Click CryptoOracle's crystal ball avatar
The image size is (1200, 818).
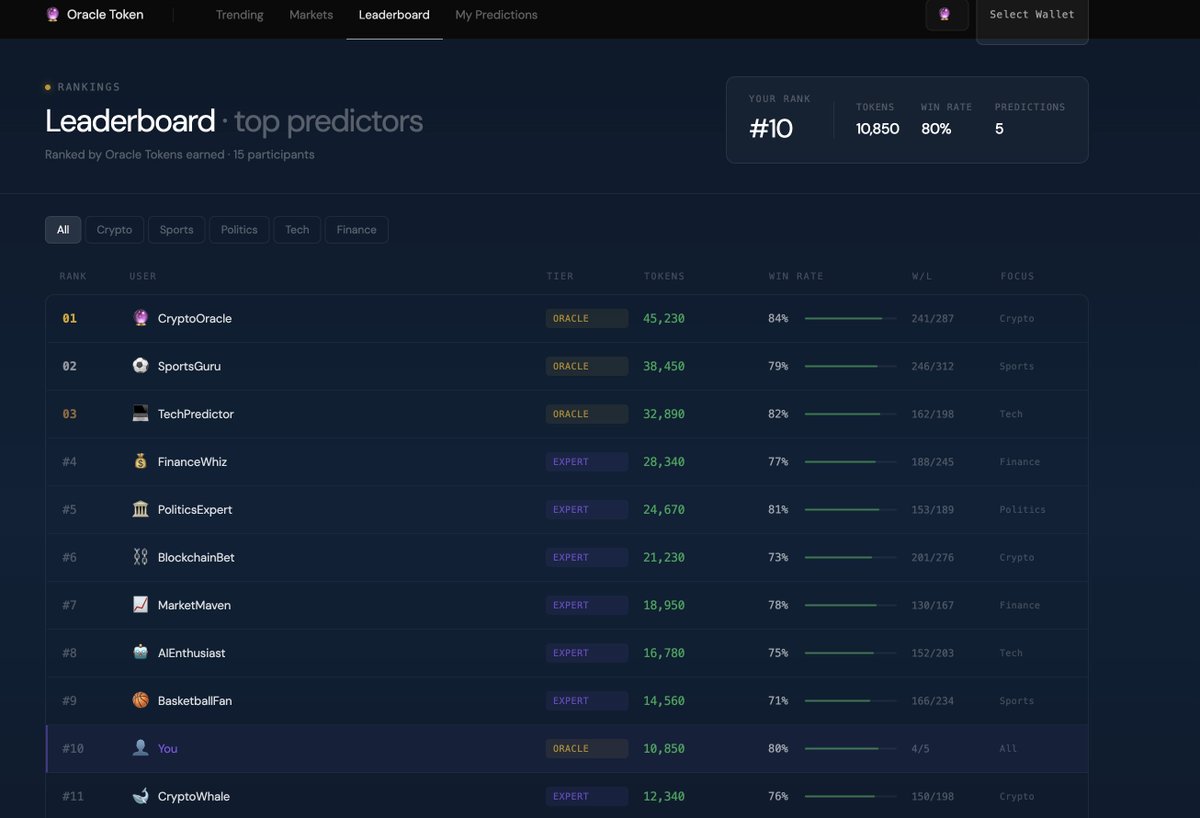(x=140, y=318)
